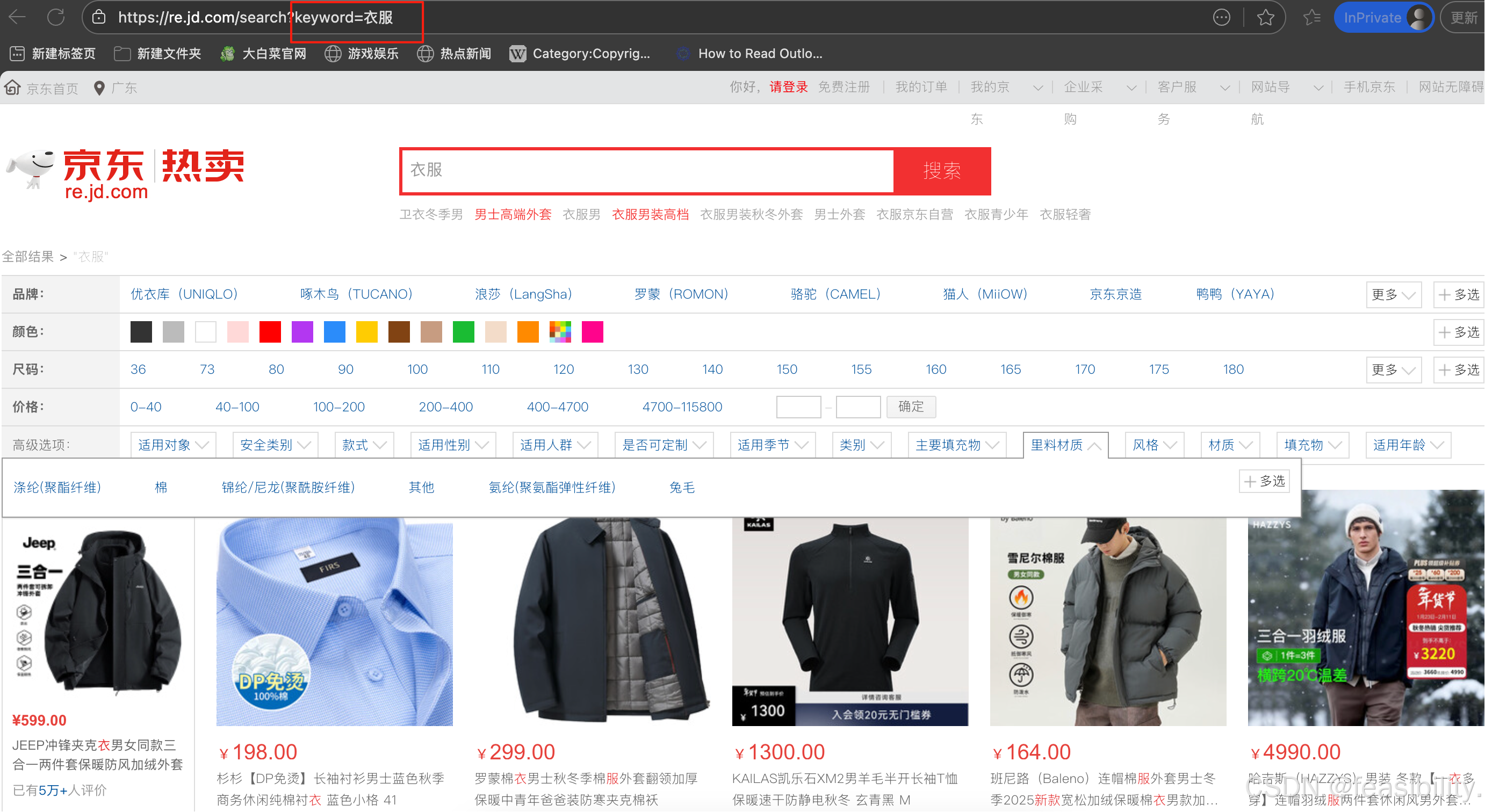Open the favorites list icon
The width and height of the screenshot is (1485, 812).
coord(1312,17)
